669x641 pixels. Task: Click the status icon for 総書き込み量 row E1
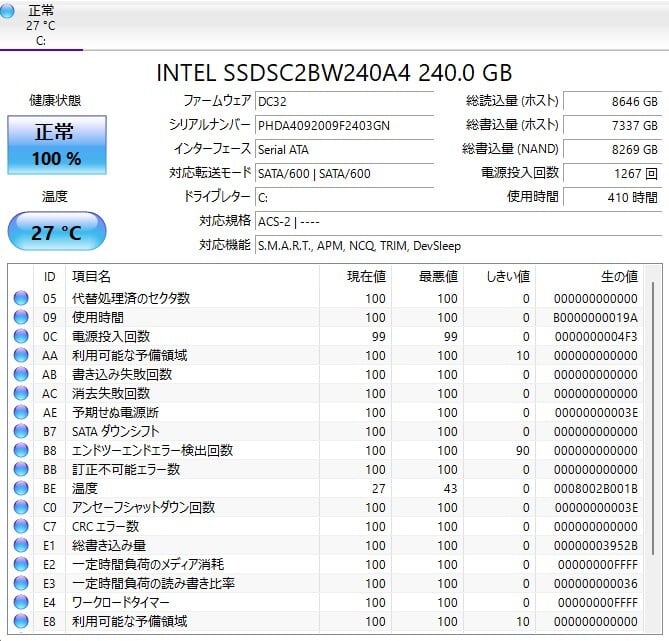point(21,545)
